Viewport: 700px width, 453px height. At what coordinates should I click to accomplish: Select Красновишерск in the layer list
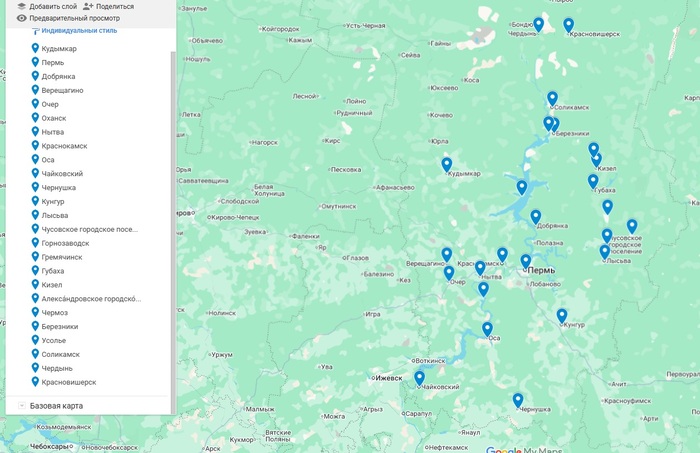tap(69, 382)
